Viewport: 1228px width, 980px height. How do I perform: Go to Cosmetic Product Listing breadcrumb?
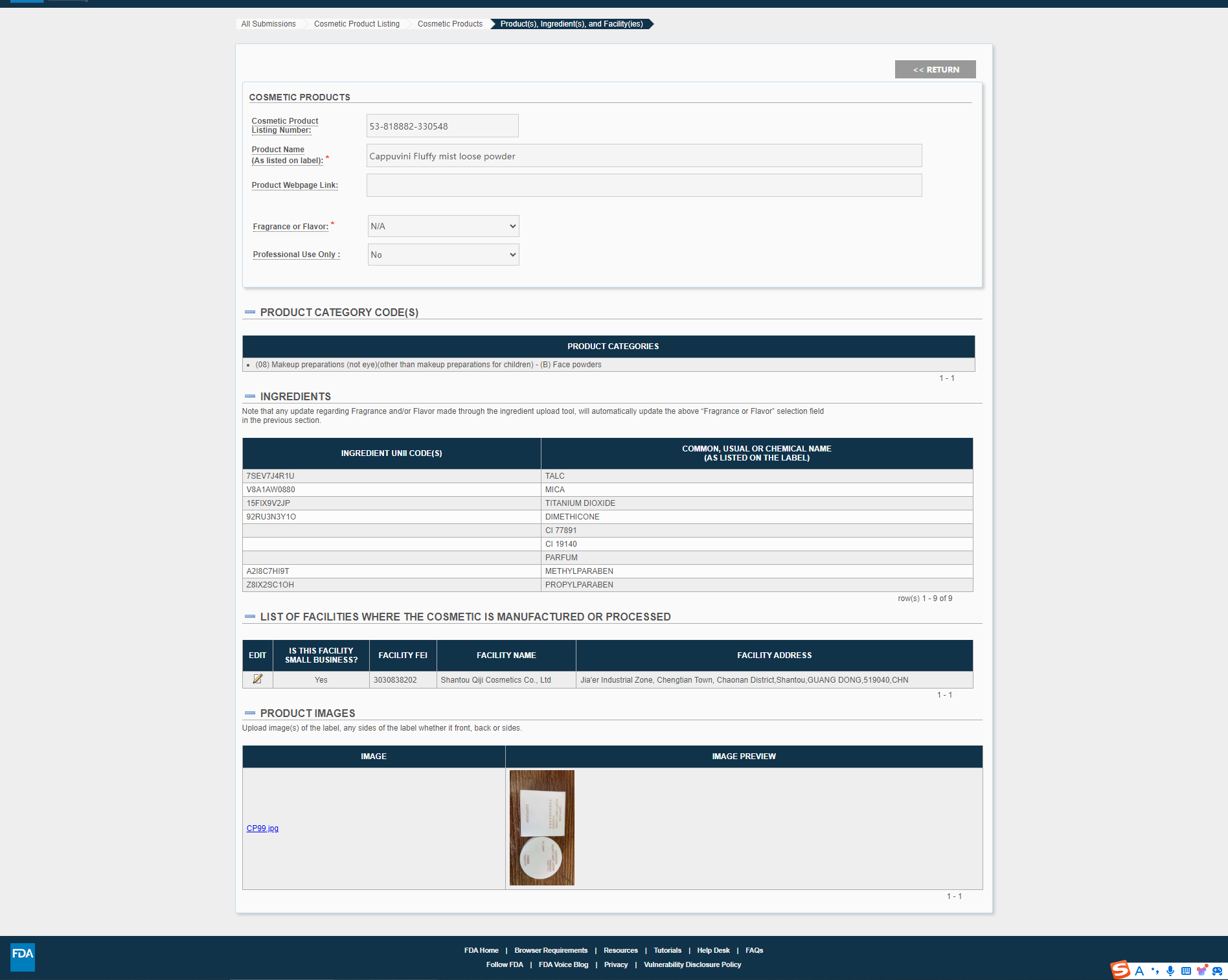pyautogui.click(x=356, y=24)
